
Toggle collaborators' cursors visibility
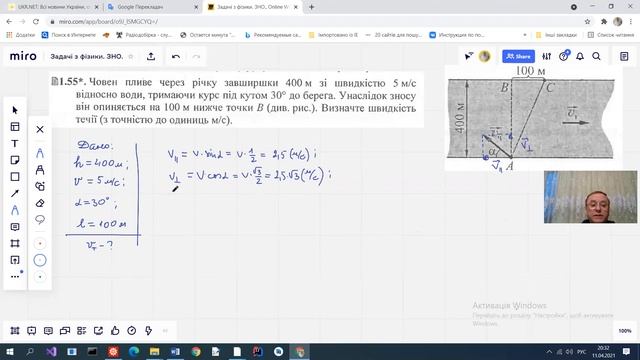(x=469, y=56)
